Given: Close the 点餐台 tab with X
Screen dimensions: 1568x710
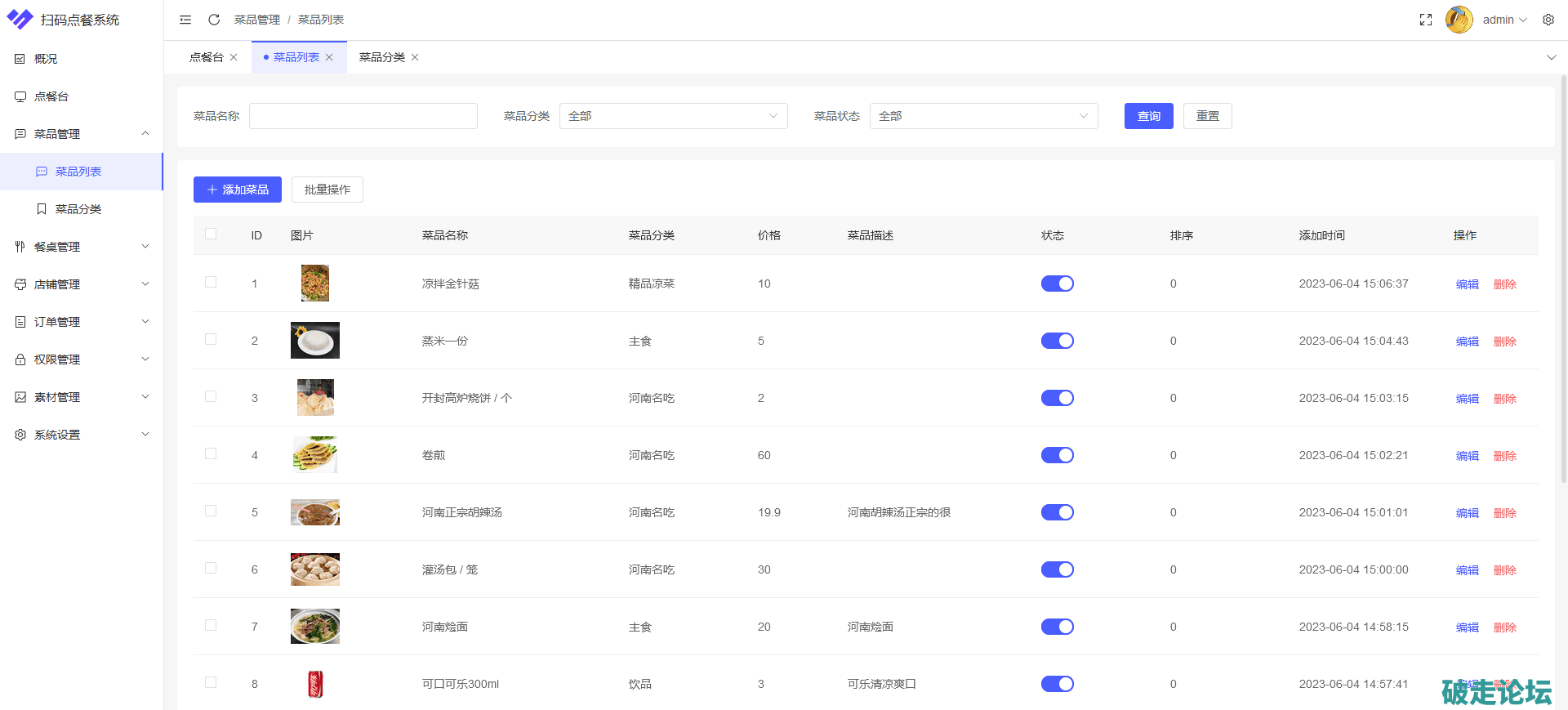Looking at the screenshot, I should (x=234, y=57).
